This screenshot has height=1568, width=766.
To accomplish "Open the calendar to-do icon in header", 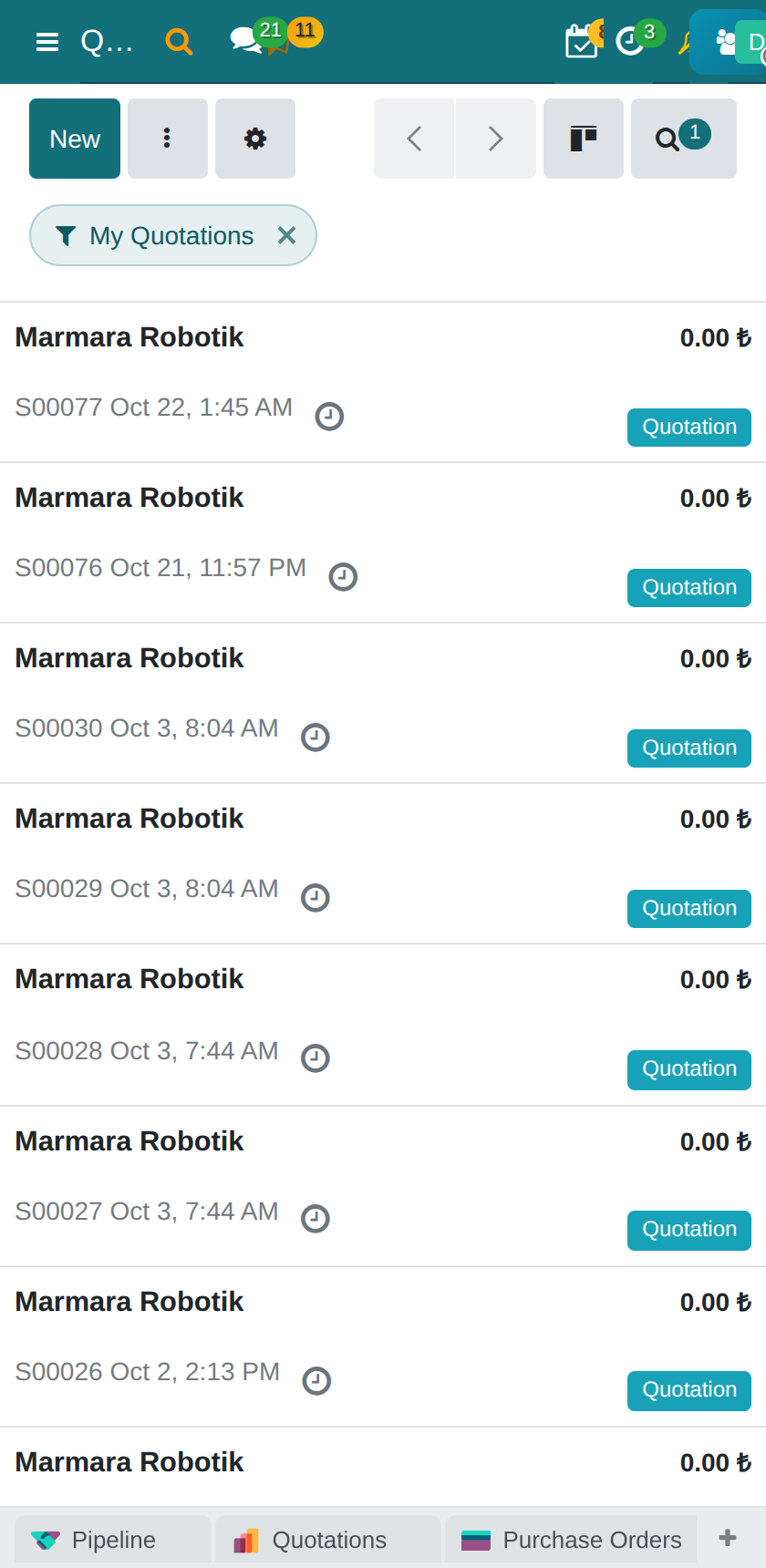I will click(x=582, y=41).
